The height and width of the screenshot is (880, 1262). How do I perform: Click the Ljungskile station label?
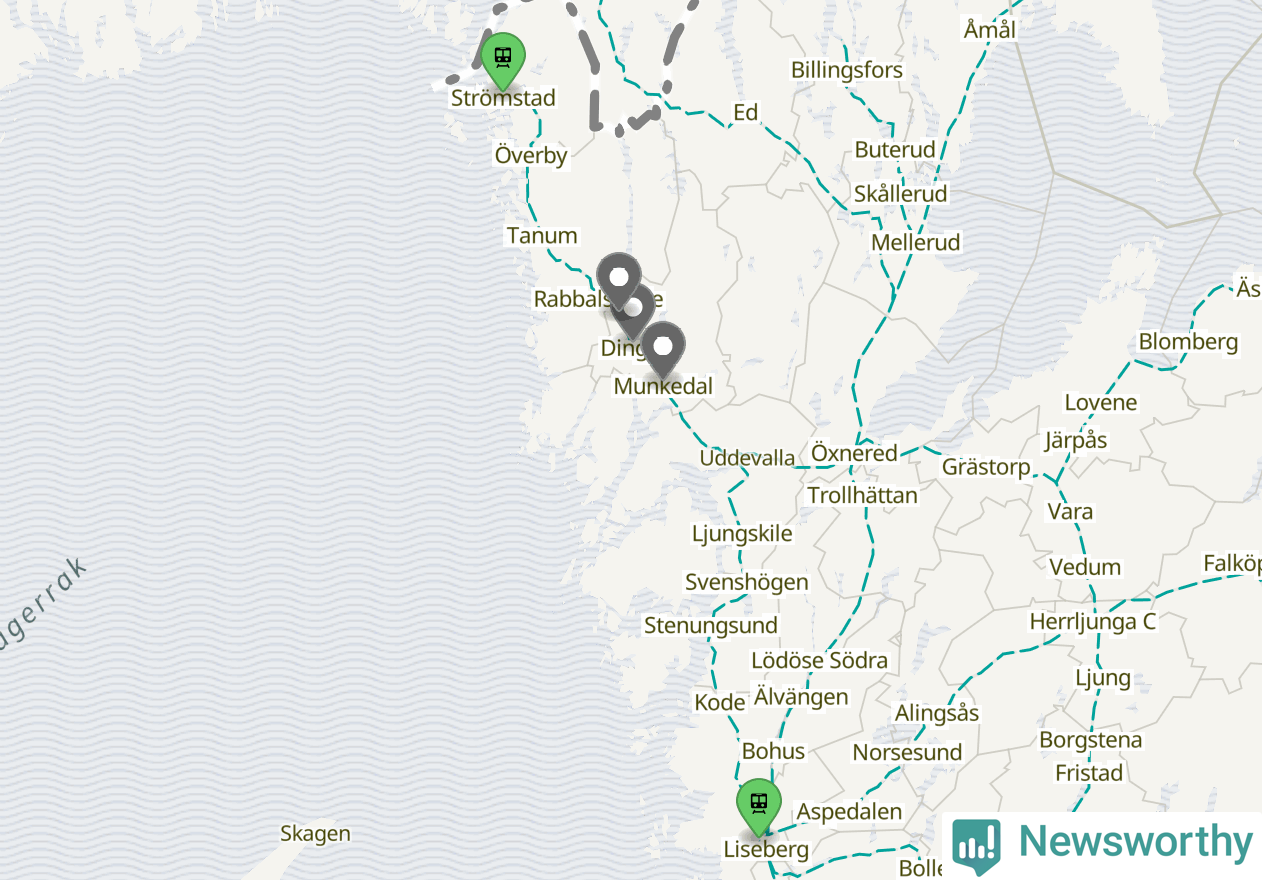(x=742, y=534)
